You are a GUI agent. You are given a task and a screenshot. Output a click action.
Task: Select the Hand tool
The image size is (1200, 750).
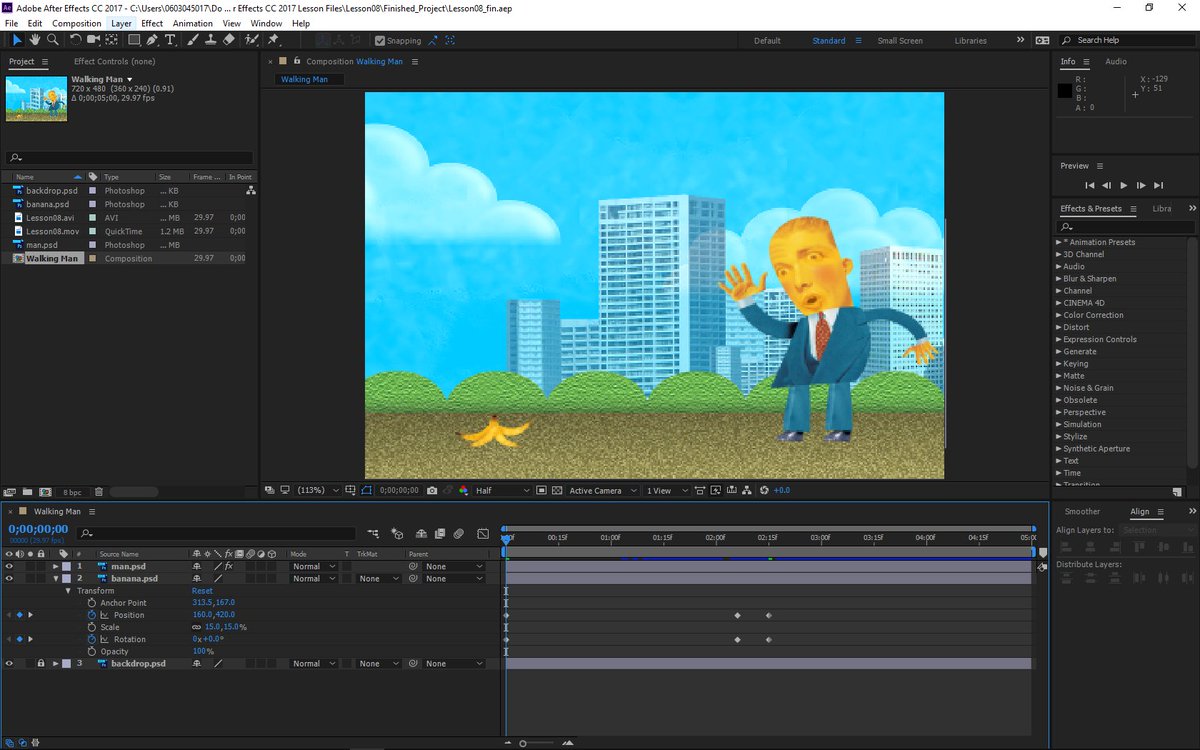[x=34, y=40]
